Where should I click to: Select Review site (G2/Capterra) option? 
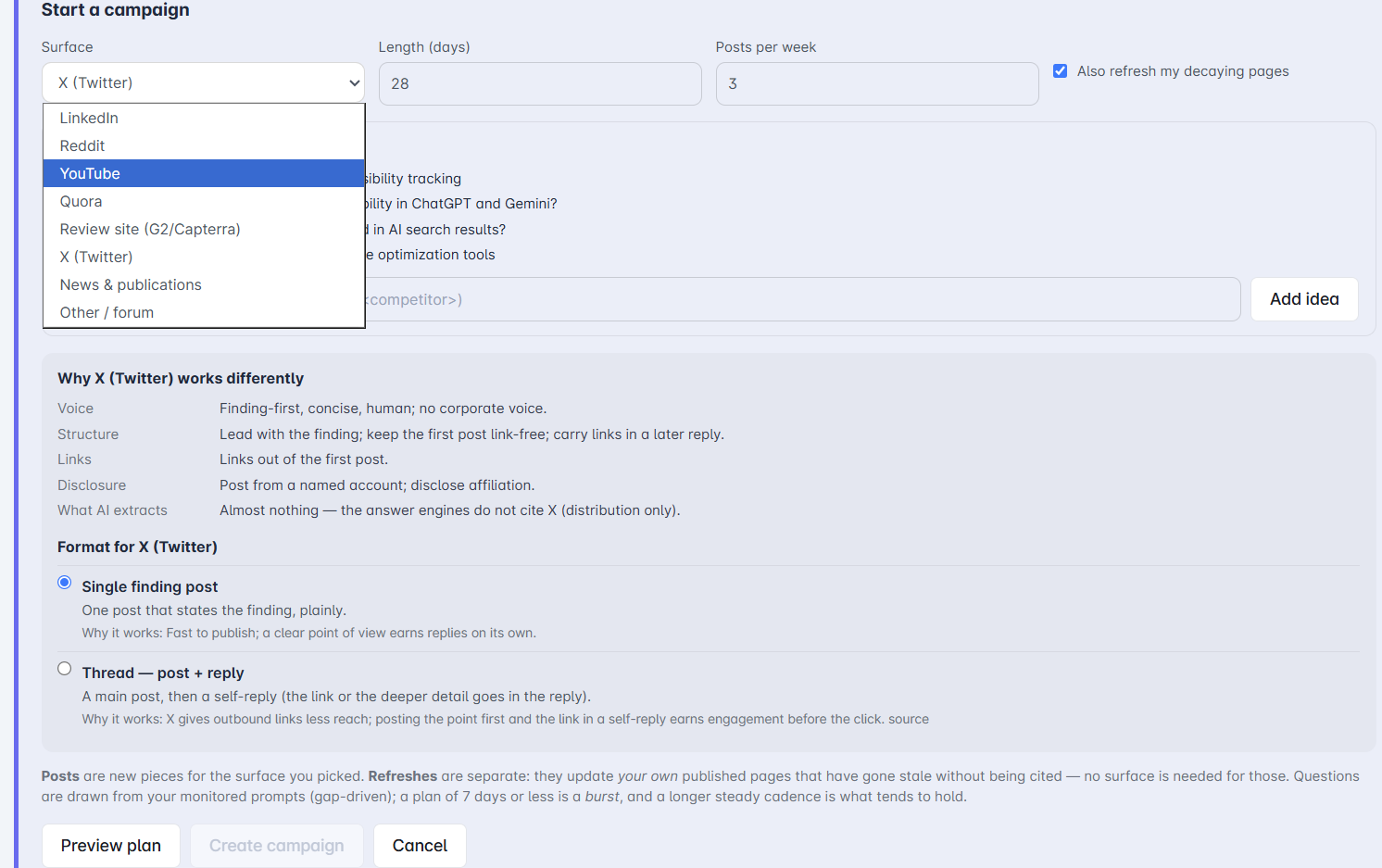pyautogui.click(x=204, y=229)
